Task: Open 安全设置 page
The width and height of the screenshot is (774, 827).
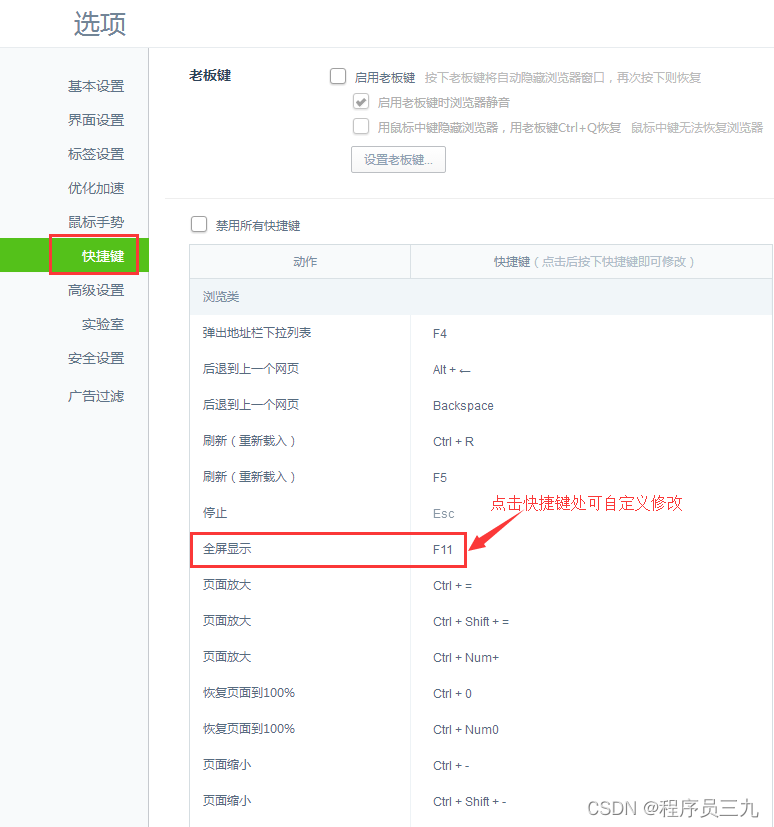Action: (96, 358)
